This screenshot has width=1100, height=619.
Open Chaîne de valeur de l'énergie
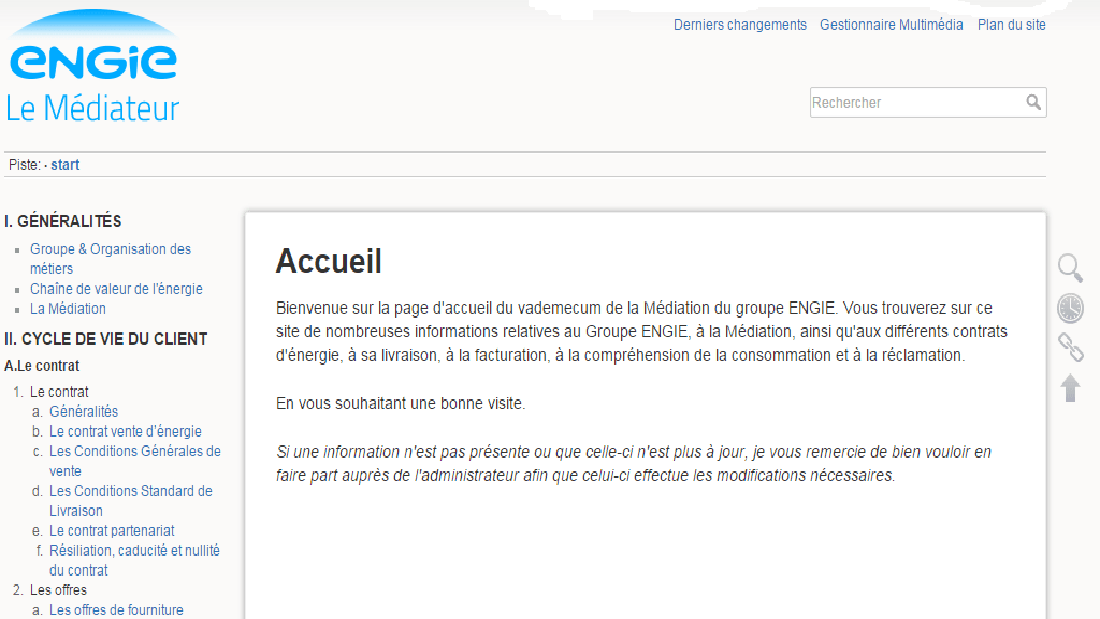[x=116, y=288]
